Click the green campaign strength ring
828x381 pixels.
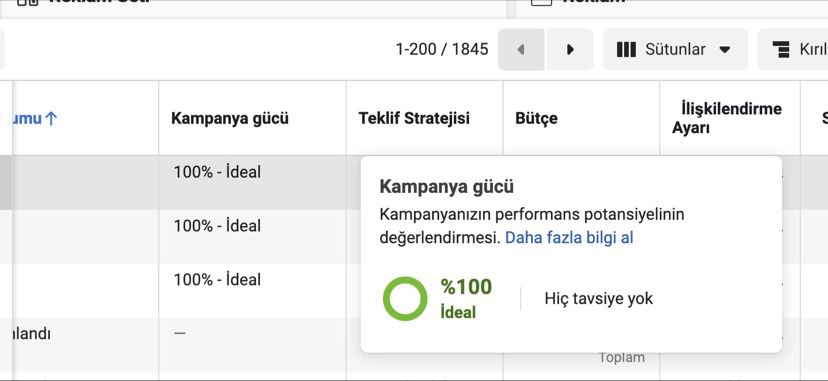(x=405, y=299)
